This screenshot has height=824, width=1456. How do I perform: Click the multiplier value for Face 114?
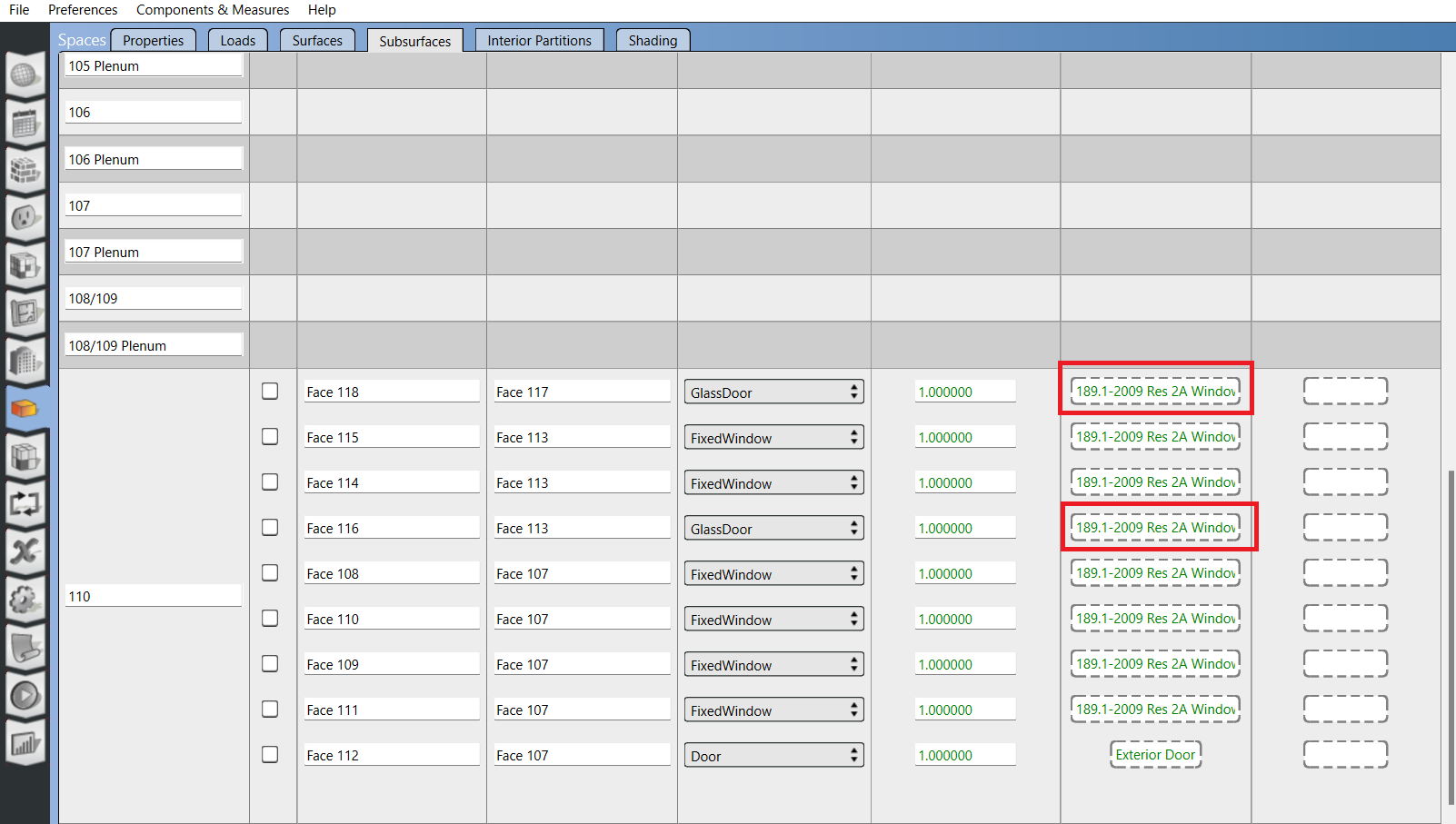pyautogui.click(x=965, y=482)
